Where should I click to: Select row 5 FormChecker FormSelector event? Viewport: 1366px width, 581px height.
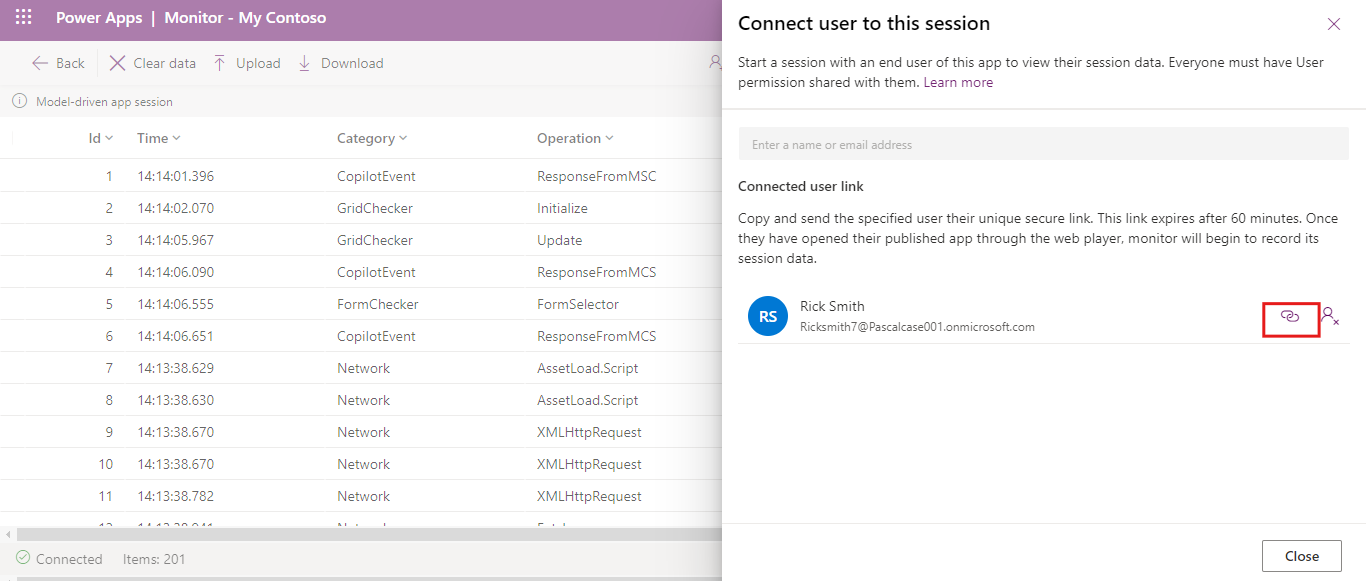pos(377,304)
